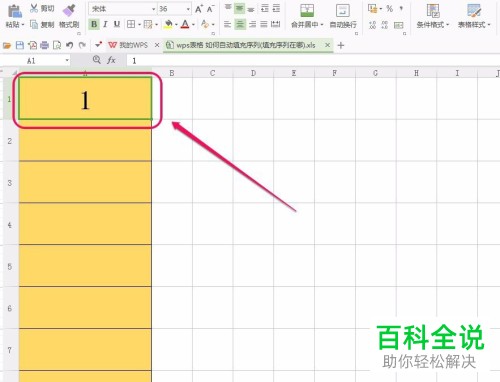Open the A1 name box dropdown
This screenshot has width=500, height=382.
(x=67, y=60)
